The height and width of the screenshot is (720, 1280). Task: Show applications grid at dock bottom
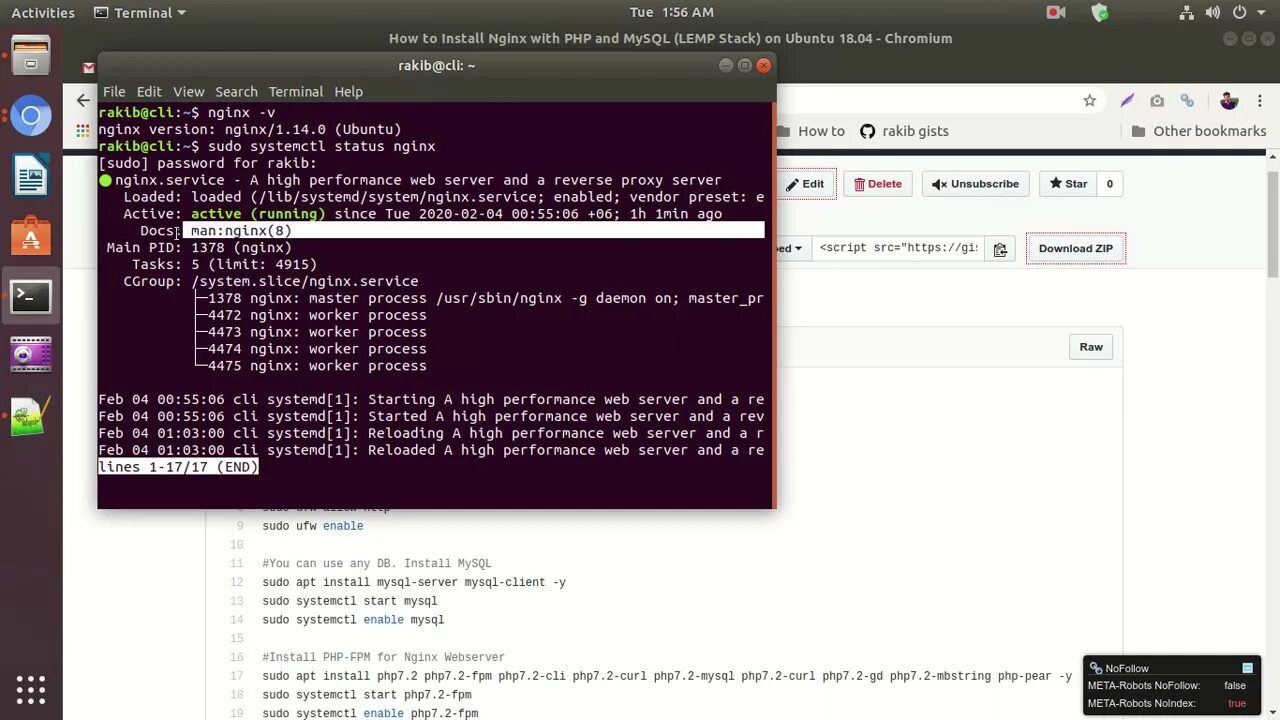31,689
